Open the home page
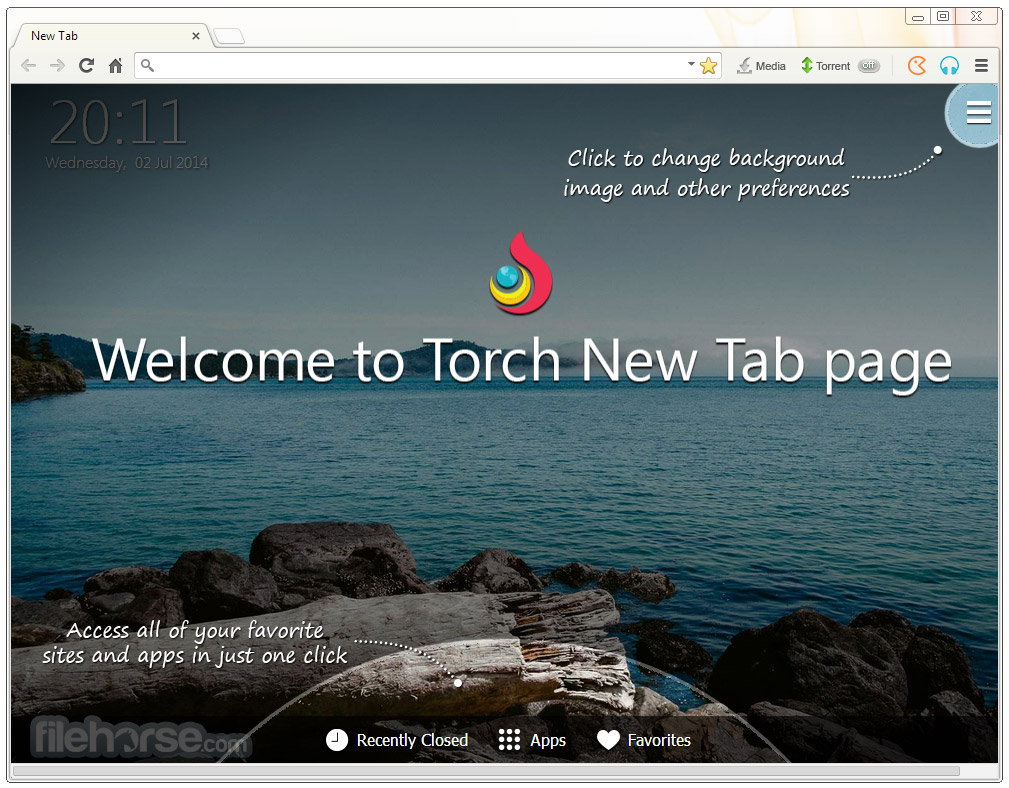 pos(115,66)
